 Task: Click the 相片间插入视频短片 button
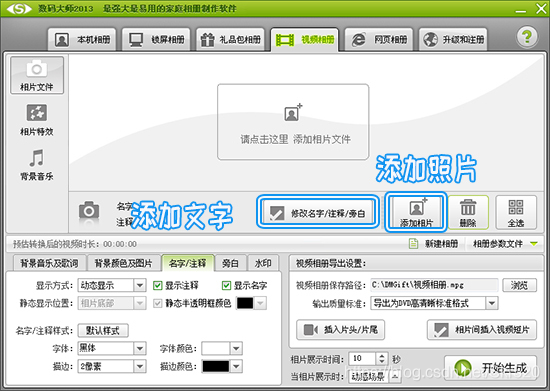coord(482,330)
